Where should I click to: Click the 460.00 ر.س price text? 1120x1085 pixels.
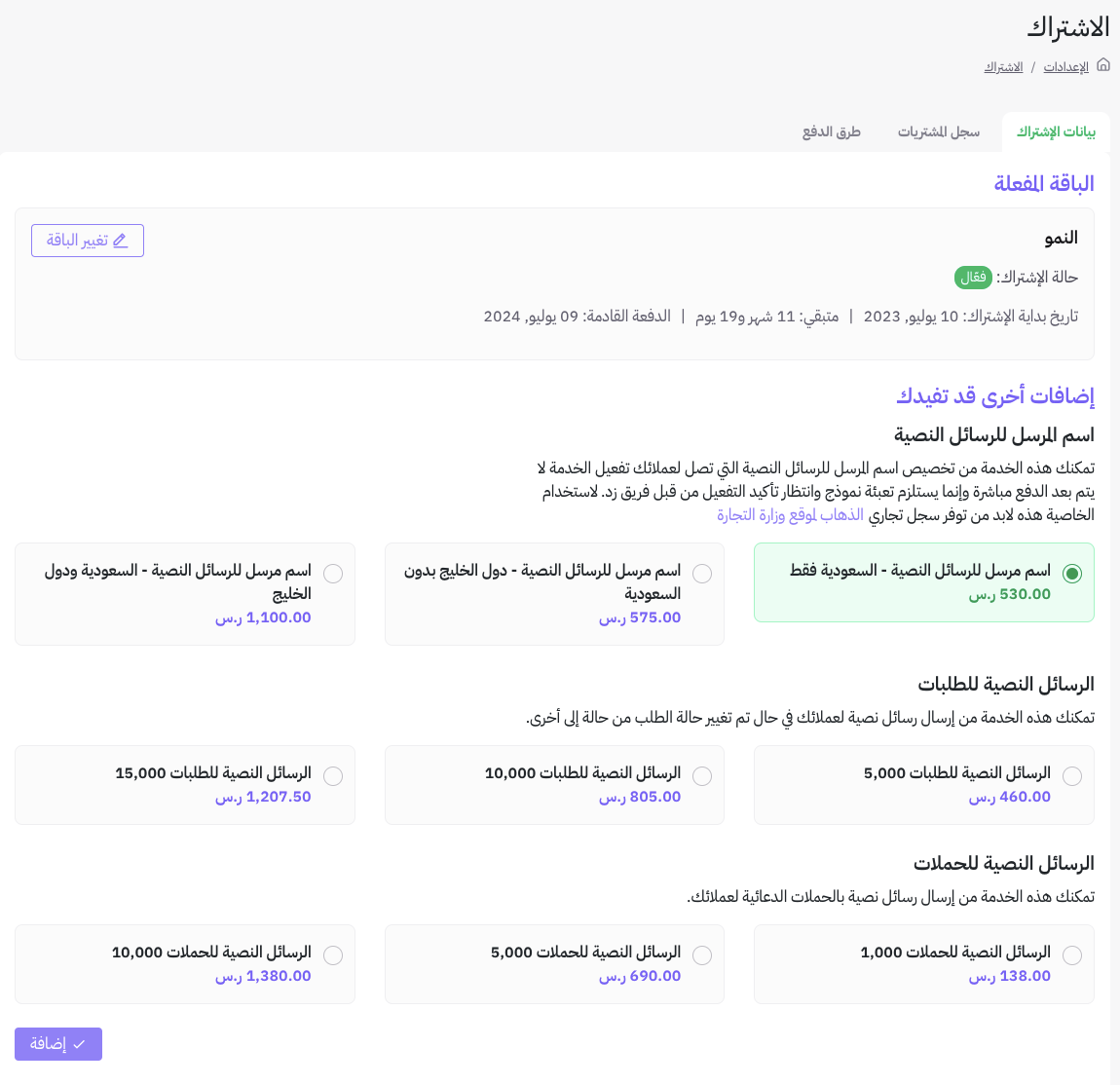point(1009,797)
